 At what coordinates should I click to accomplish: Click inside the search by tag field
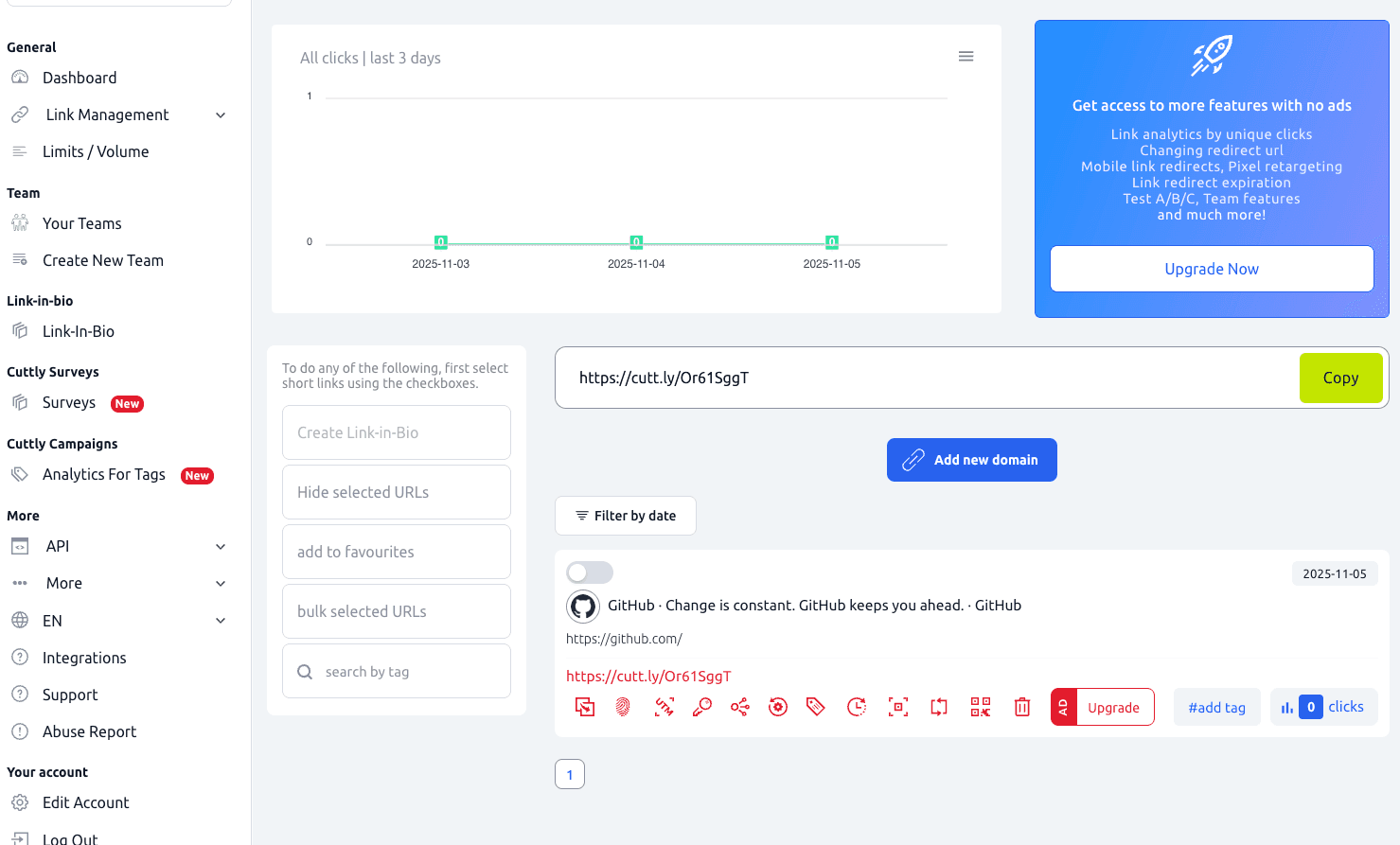coord(396,671)
